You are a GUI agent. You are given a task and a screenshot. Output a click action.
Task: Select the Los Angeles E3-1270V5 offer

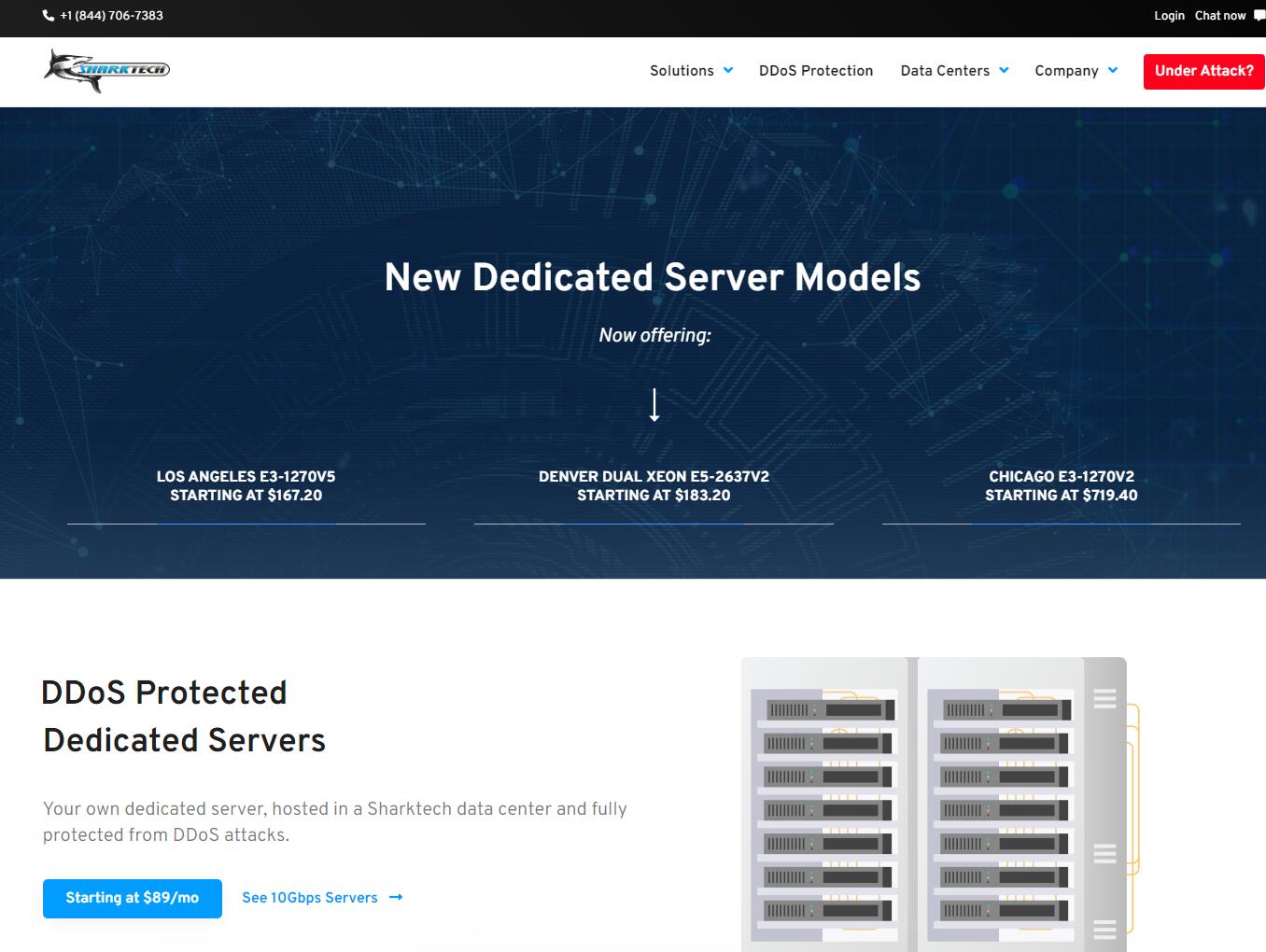246,486
